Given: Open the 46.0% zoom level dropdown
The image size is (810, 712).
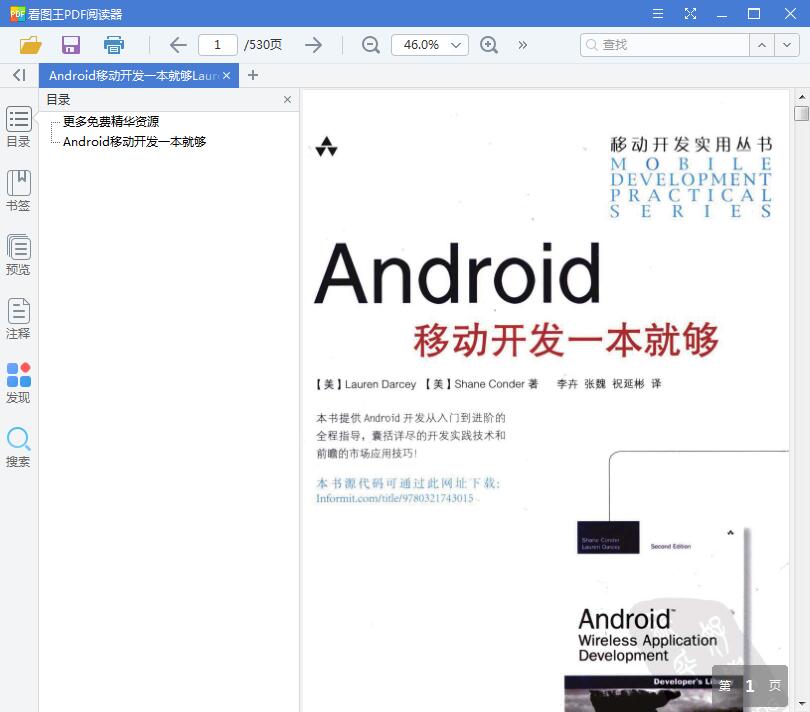Looking at the screenshot, I should (x=429, y=45).
